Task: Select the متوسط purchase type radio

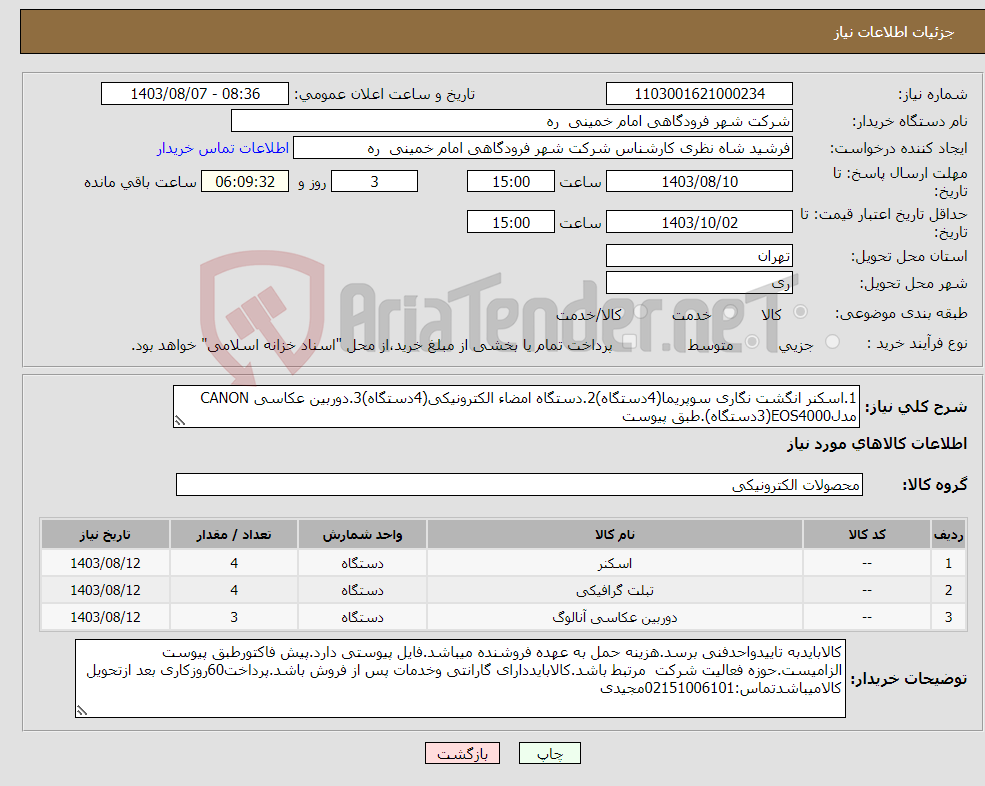Action: tap(751, 342)
